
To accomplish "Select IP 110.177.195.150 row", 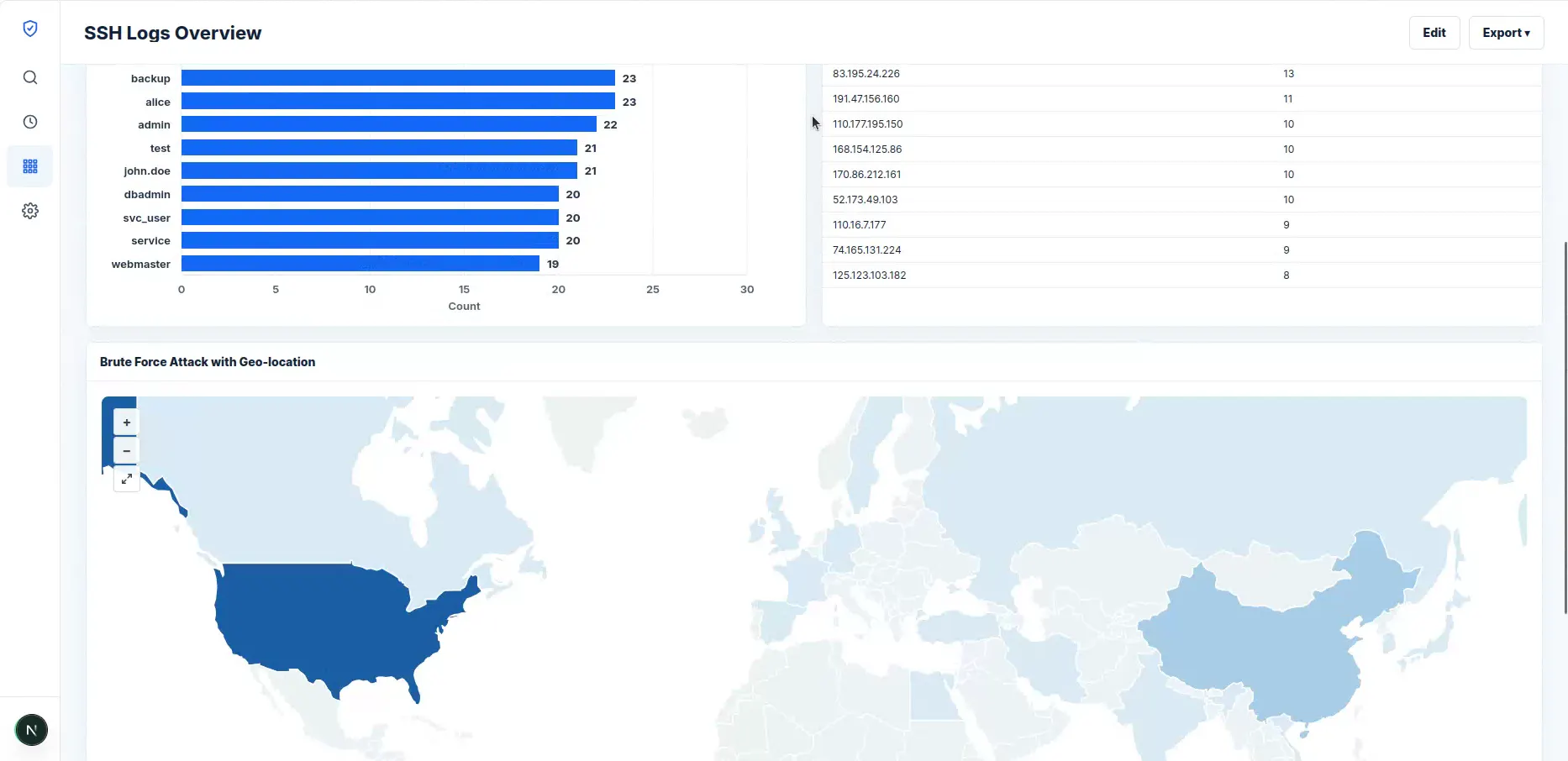I will [x=1181, y=124].
